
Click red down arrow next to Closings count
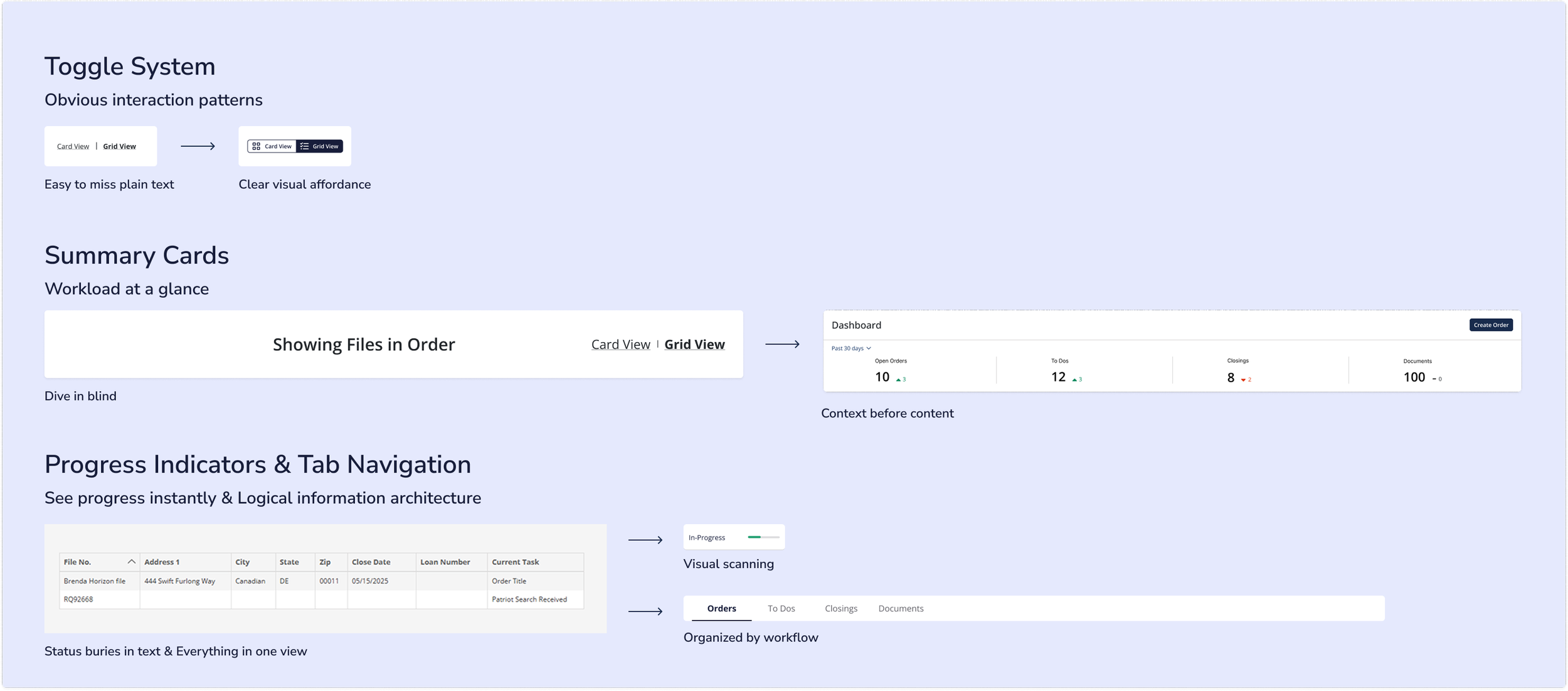1243,380
